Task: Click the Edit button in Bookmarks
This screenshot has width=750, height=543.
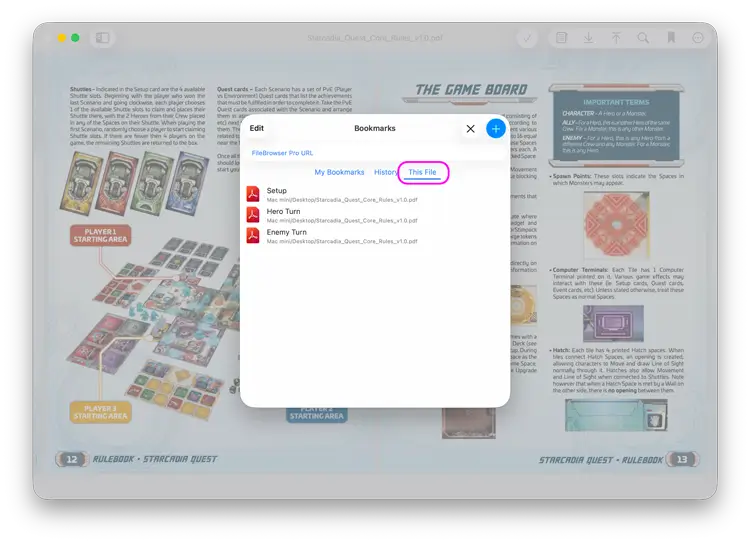Action: [257, 129]
